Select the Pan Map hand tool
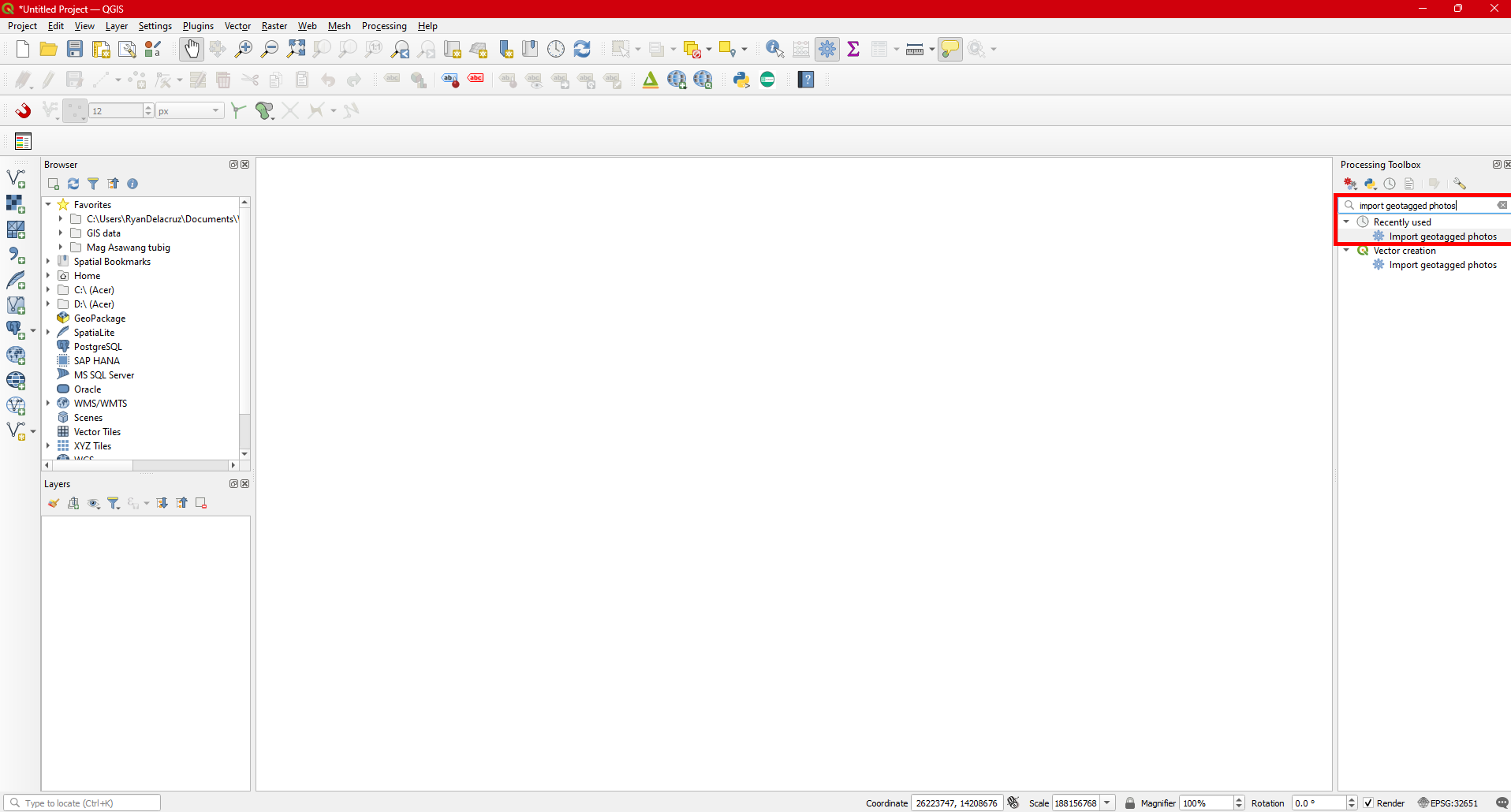 (x=192, y=49)
